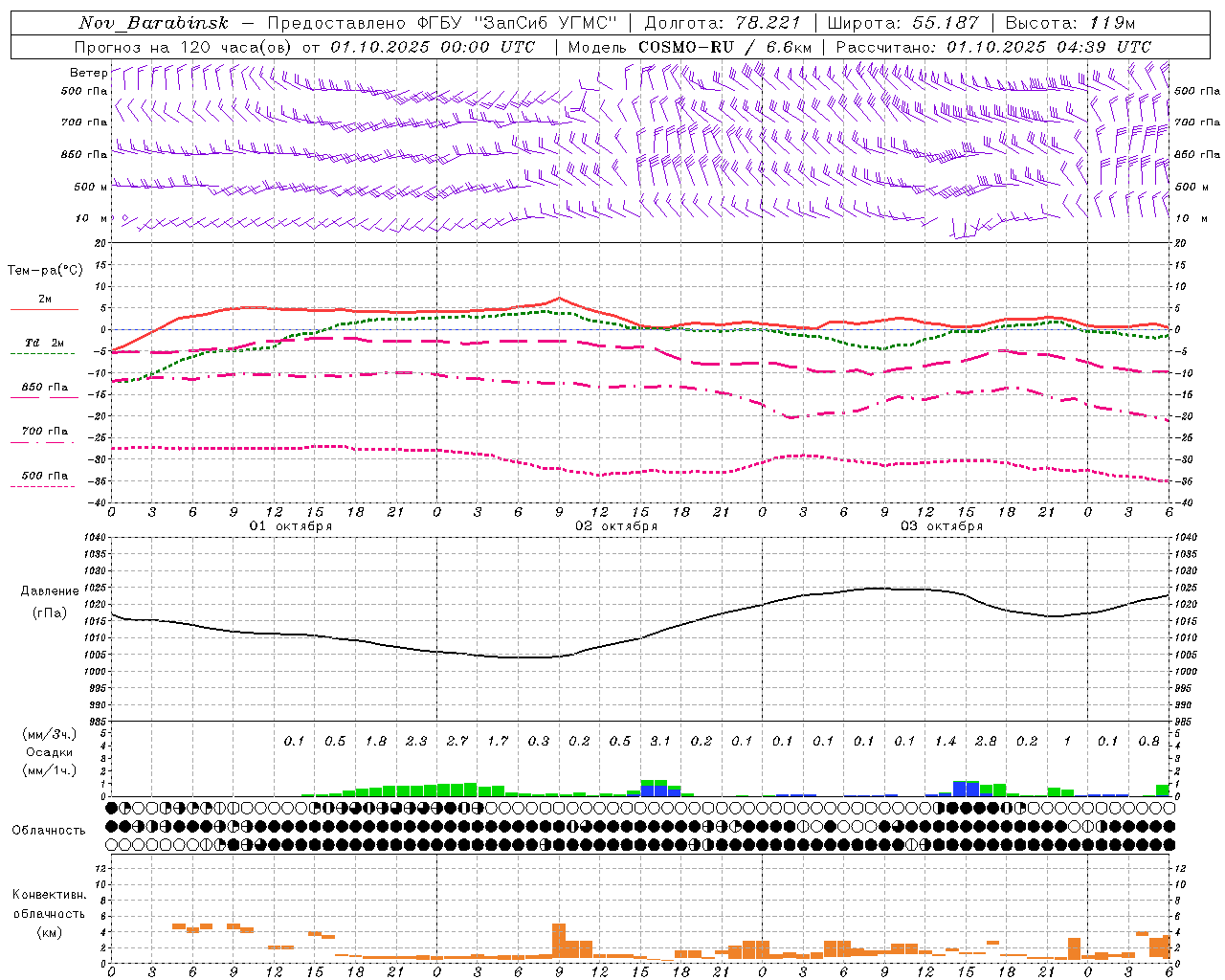Click the 'Долгота: 78.221' longitude value
The height and width of the screenshot is (980, 1225).
pyautogui.click(x=723, y=23)
